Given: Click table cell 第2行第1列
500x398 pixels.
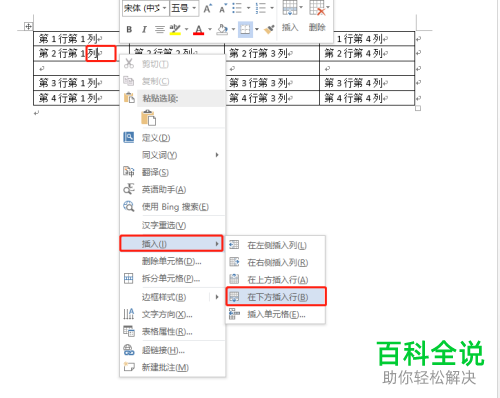Looking at the screenshot, I should (x=77, y=53).
